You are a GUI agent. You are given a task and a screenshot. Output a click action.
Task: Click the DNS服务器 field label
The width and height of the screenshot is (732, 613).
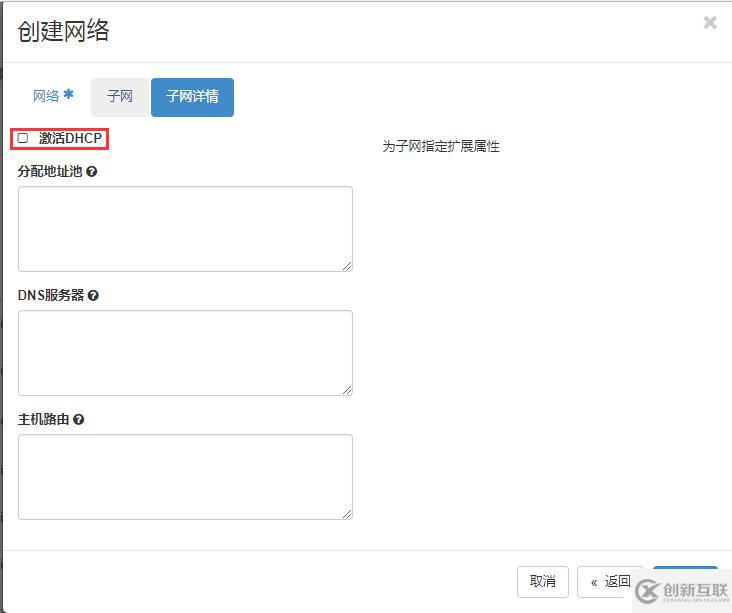point(51,295)
